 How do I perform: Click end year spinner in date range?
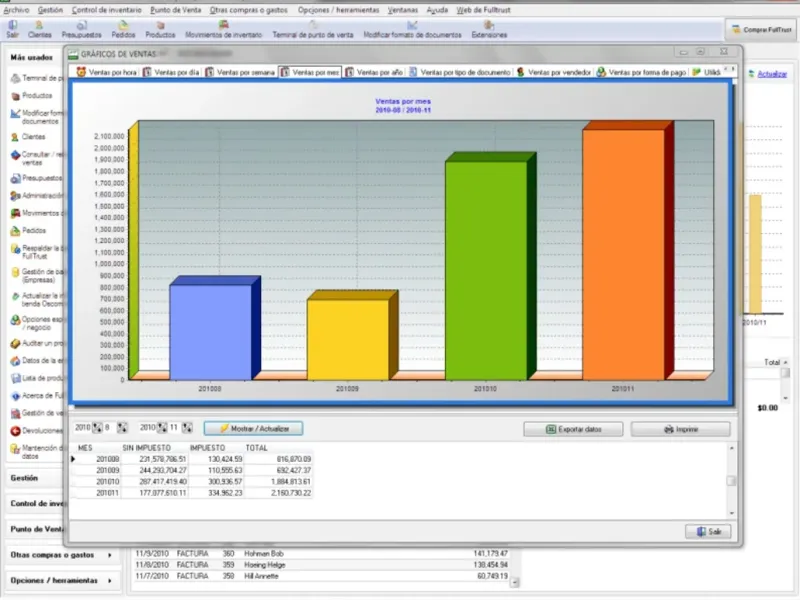coord(162,428)
